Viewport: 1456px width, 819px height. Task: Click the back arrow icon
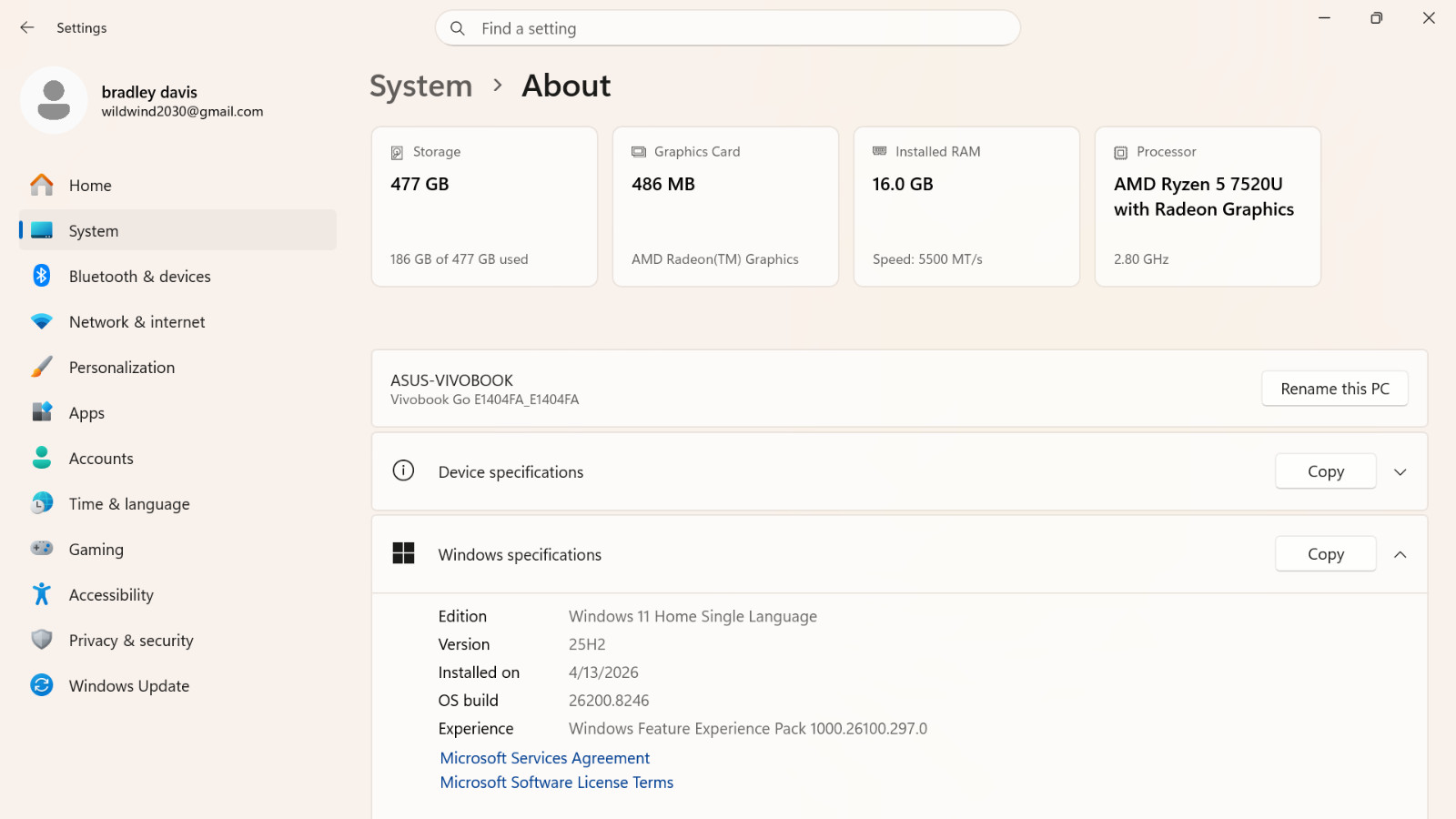(27, 28)
